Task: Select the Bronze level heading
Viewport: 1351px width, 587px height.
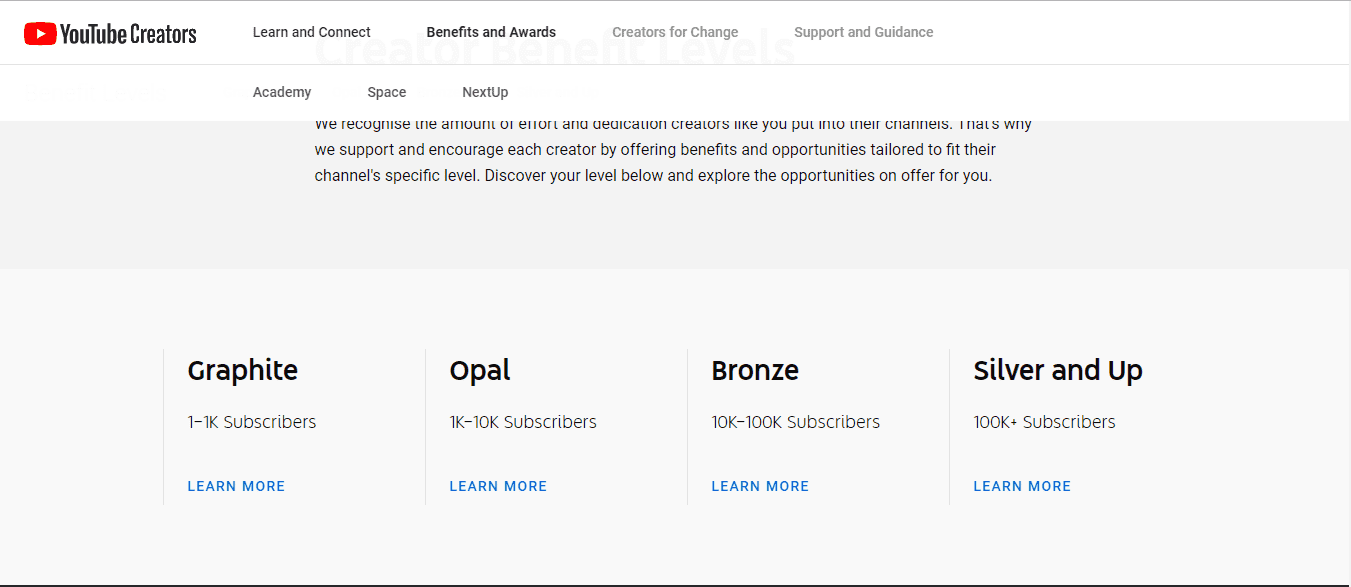Action: (x=755, y=371)
